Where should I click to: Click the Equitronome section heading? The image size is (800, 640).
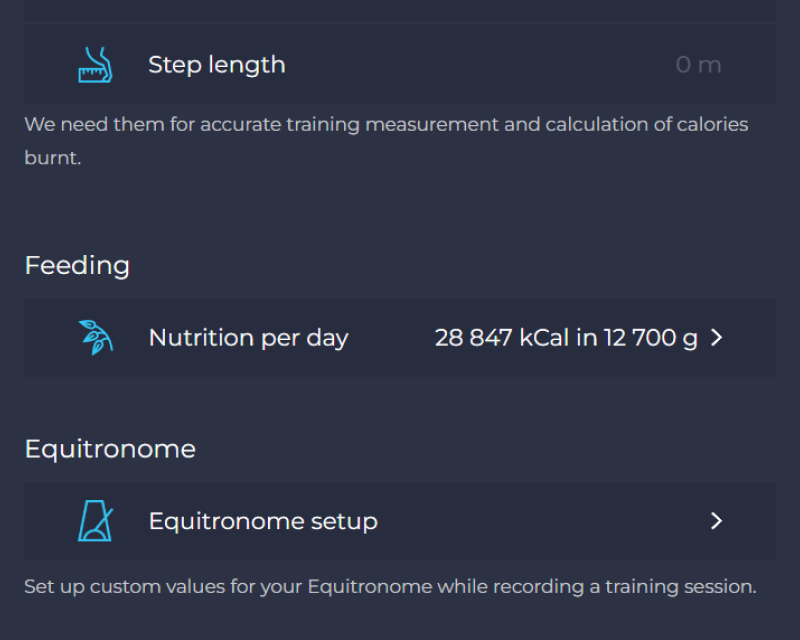point(110,449)
